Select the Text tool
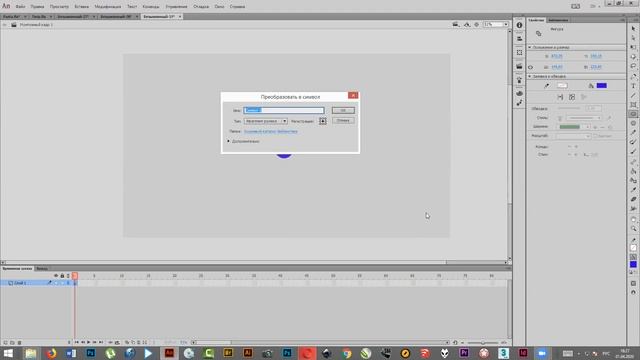Screen dimensions: 640x360 pyautogui.click(x=633, y=86)
